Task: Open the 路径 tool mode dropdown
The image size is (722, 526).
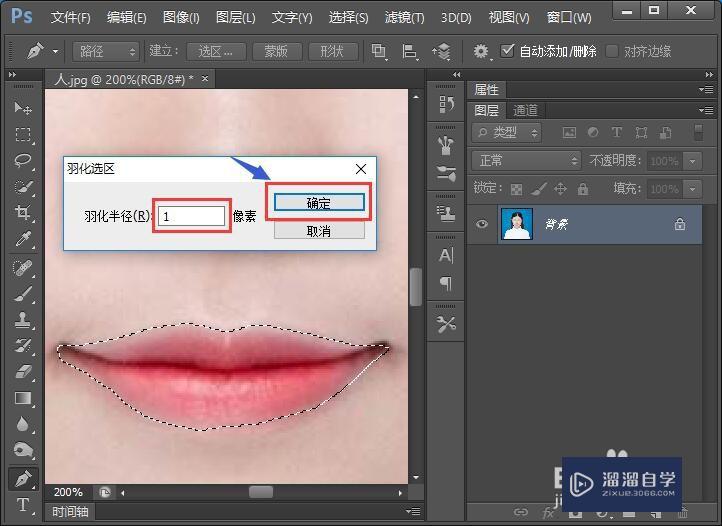Action: (105, 51)
